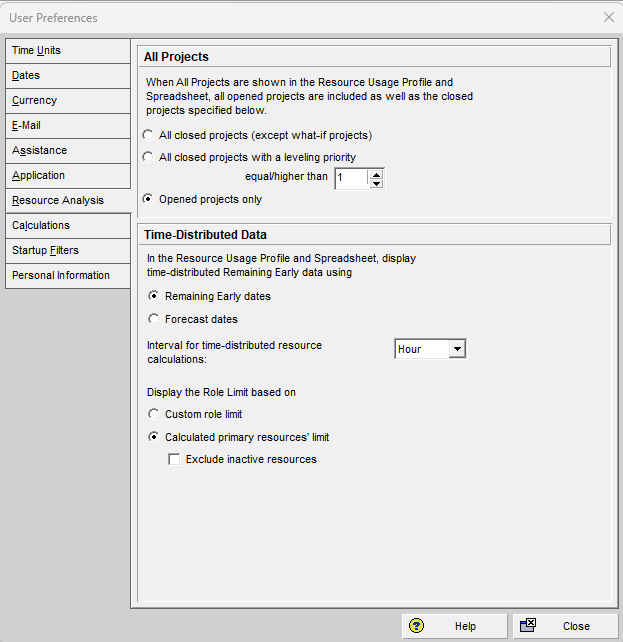This screenshot has width=623, height=642.
Task: Click the Time-Distributed Data section header
Action: tap(374, 235)
